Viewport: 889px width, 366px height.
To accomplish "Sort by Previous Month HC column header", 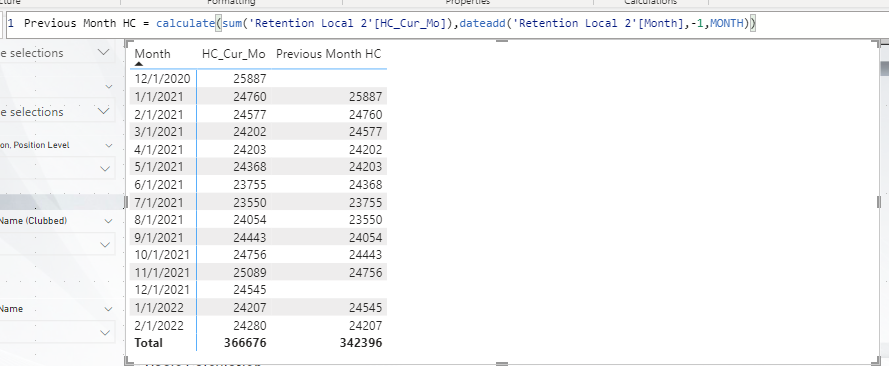I will coord(329,54).
